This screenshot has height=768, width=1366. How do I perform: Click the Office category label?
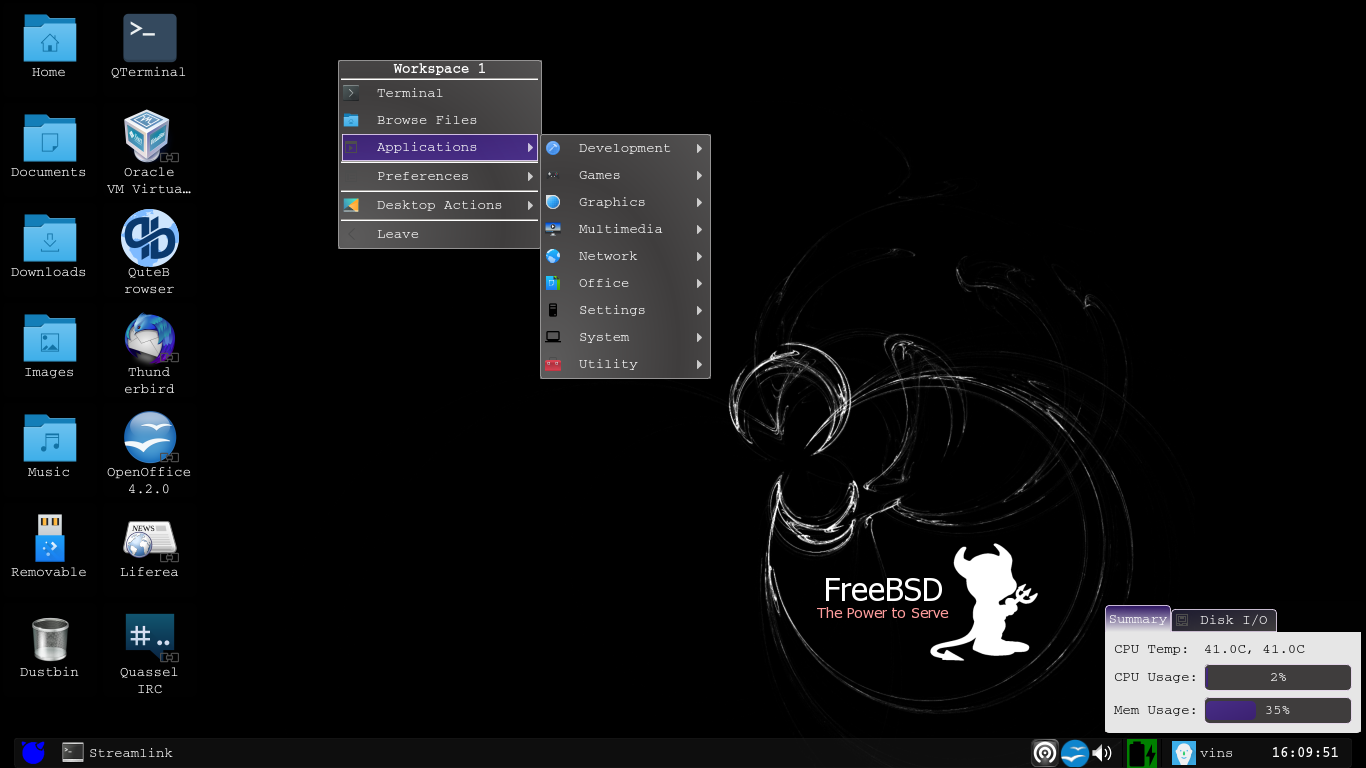tap(604, 283)
